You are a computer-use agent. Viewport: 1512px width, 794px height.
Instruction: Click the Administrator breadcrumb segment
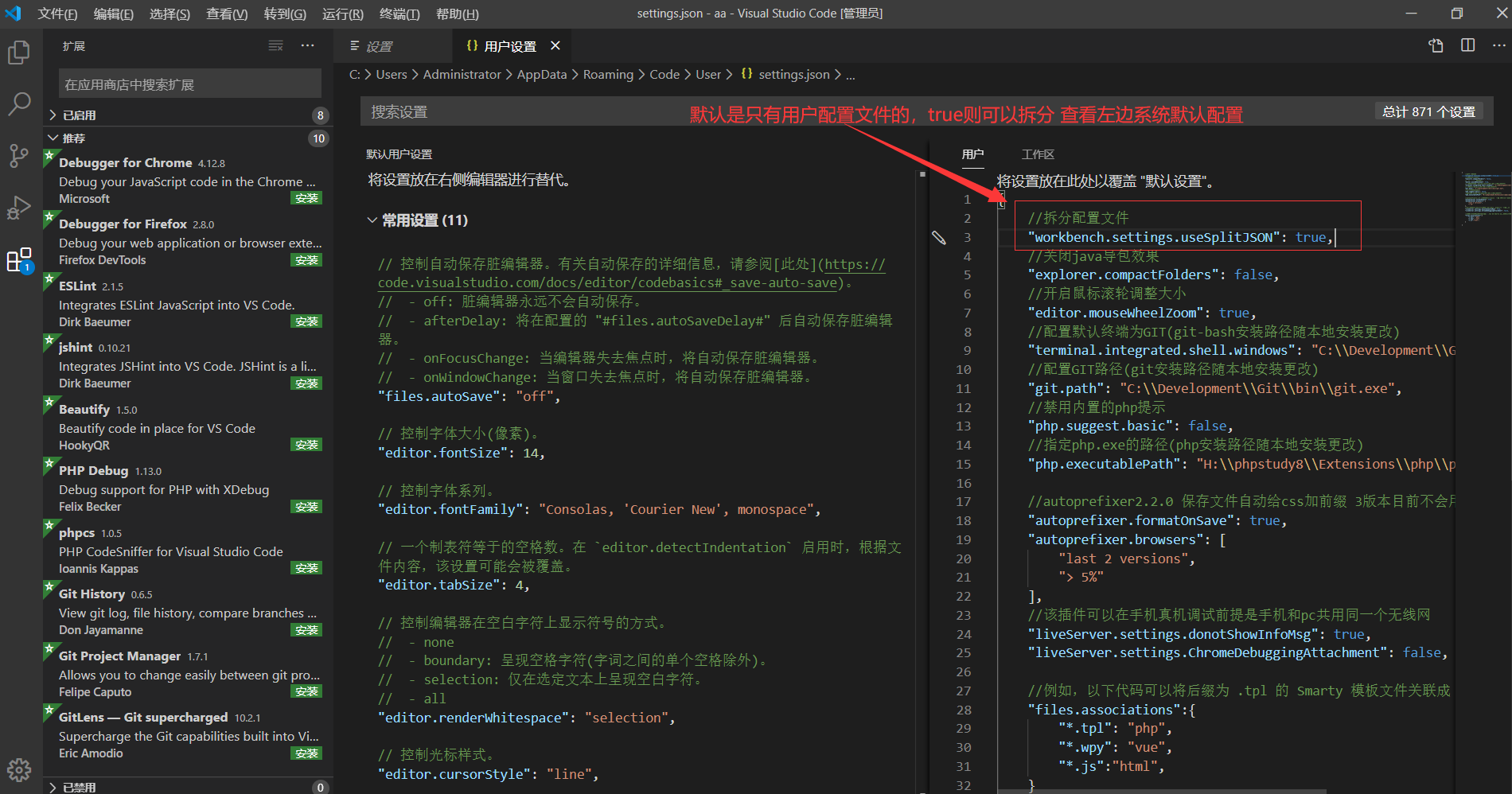[x=462, y=74]
